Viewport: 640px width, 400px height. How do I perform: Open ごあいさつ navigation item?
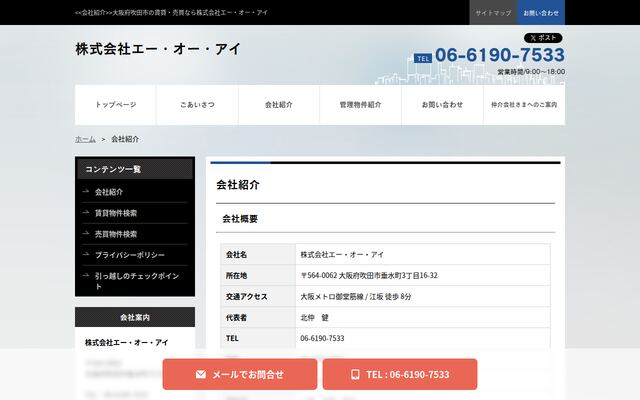[197, 105]
